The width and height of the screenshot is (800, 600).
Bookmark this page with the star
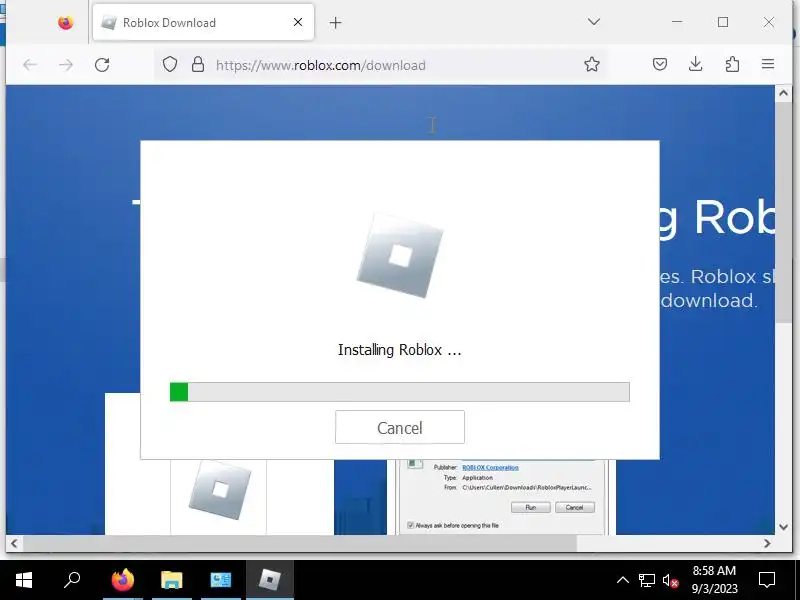coord(592,64)
